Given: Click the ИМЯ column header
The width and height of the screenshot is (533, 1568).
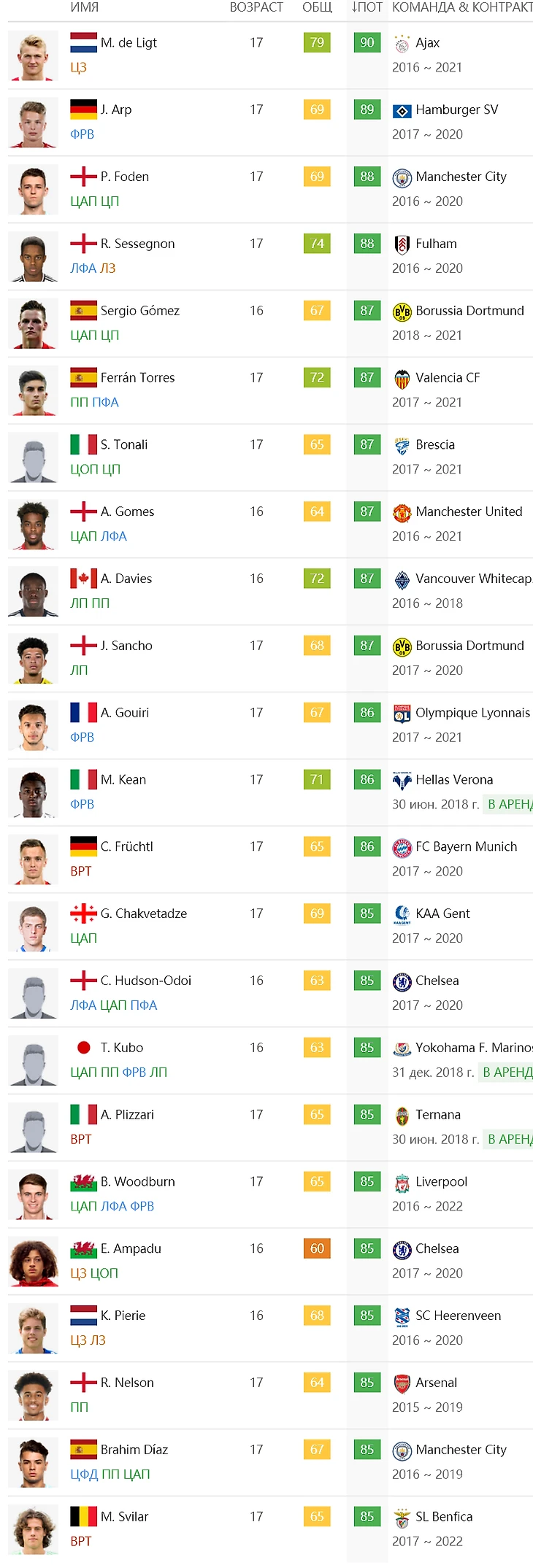Looking at the screenshot, I should pos(85,7).
